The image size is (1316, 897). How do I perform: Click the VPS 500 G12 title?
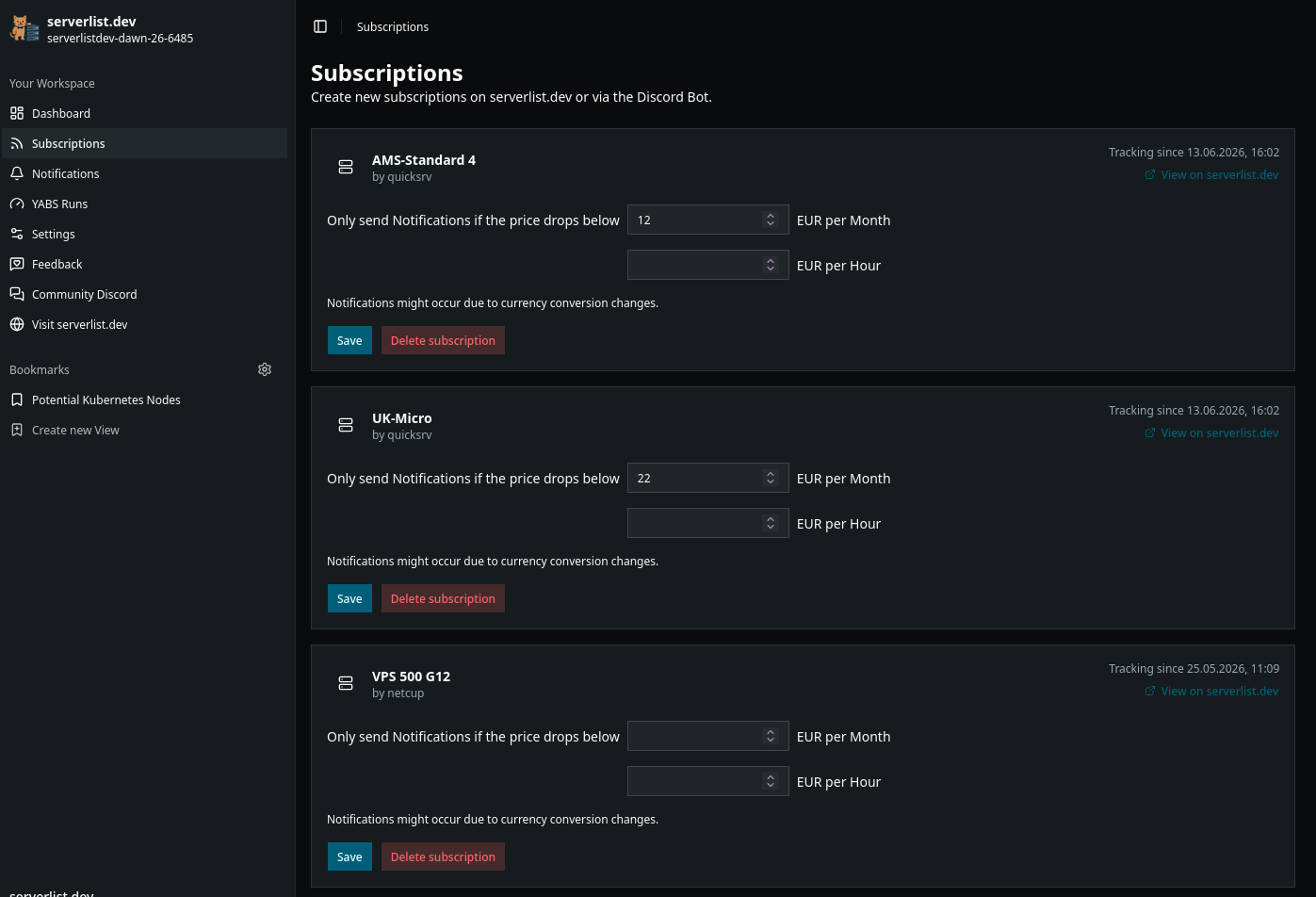point(412,677)
